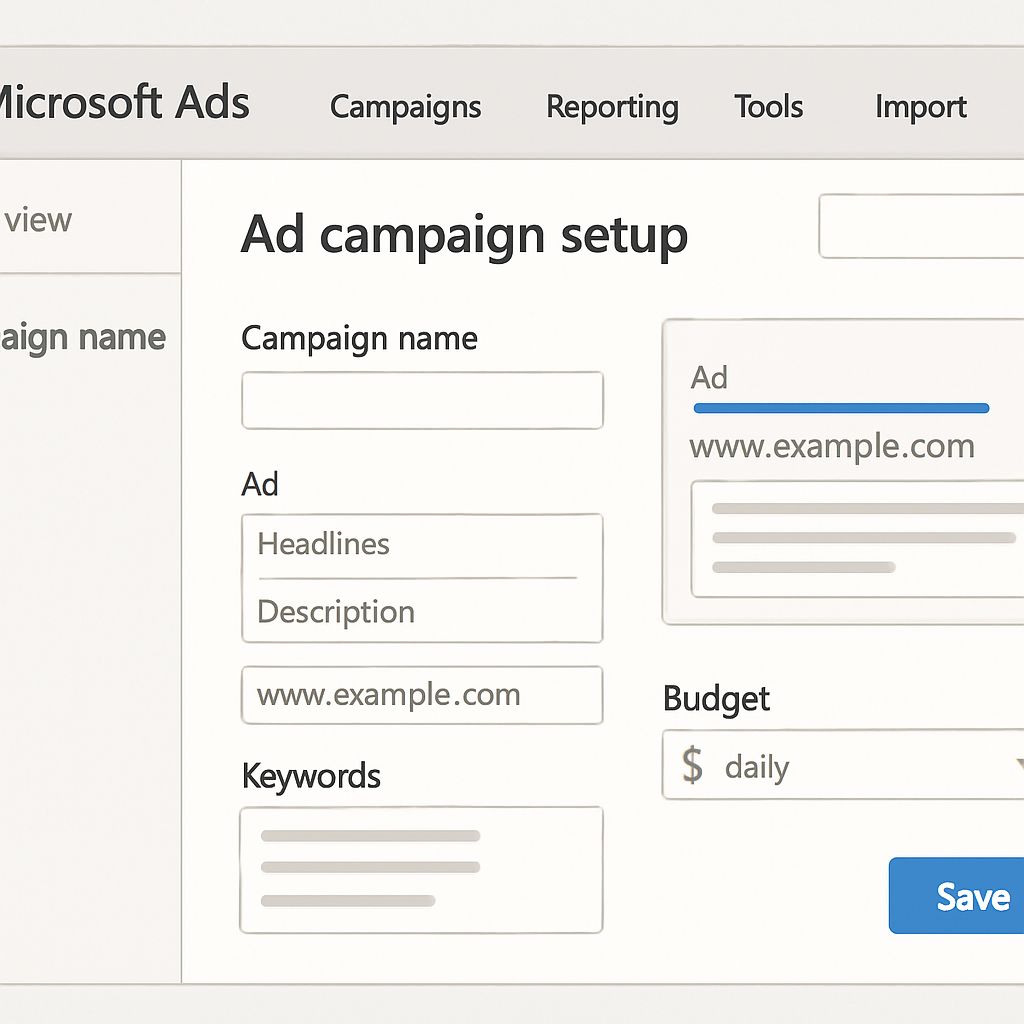Click the dollar sign icon in Budget
This screenshot has width=1024, height=1024.
(692, 765)
